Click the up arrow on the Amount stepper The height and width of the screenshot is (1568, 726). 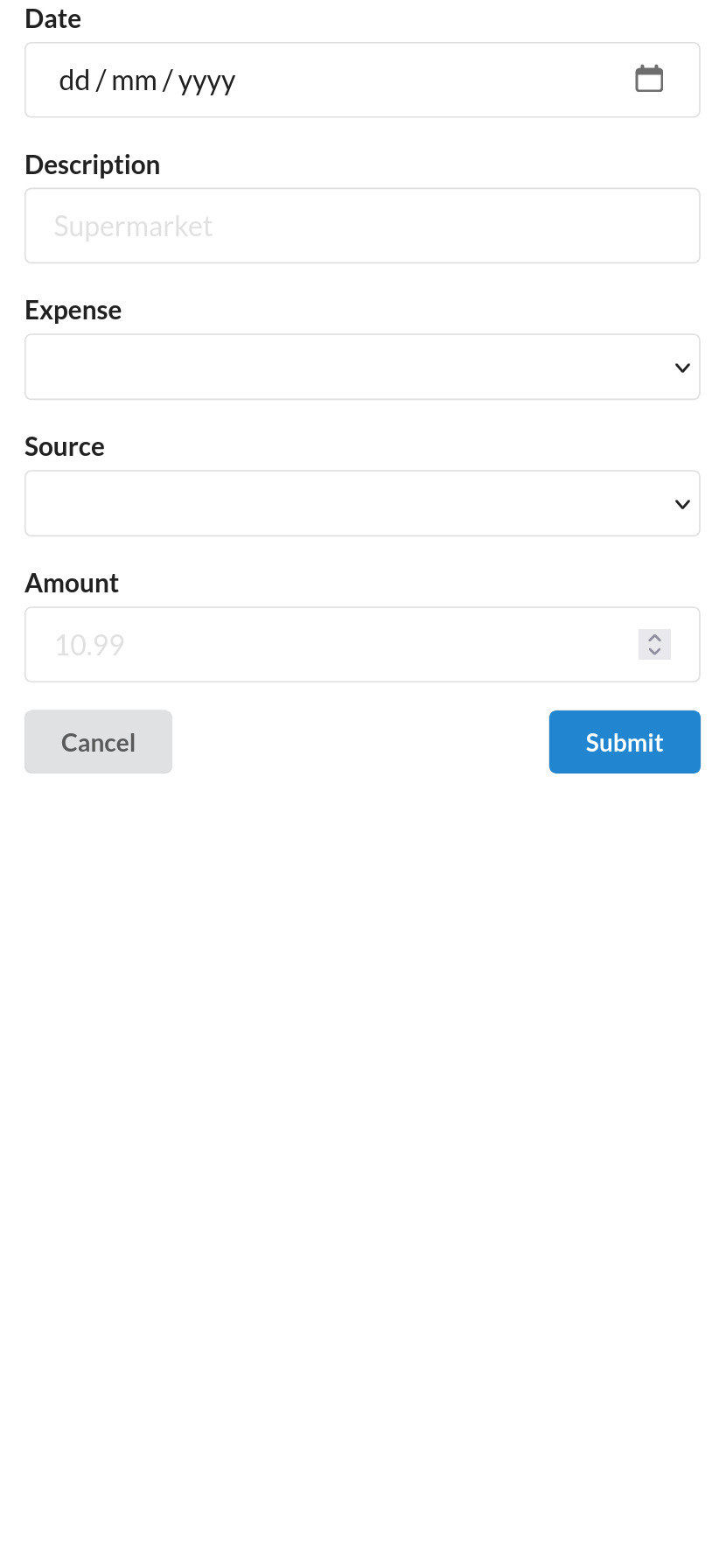coord(653,639)
